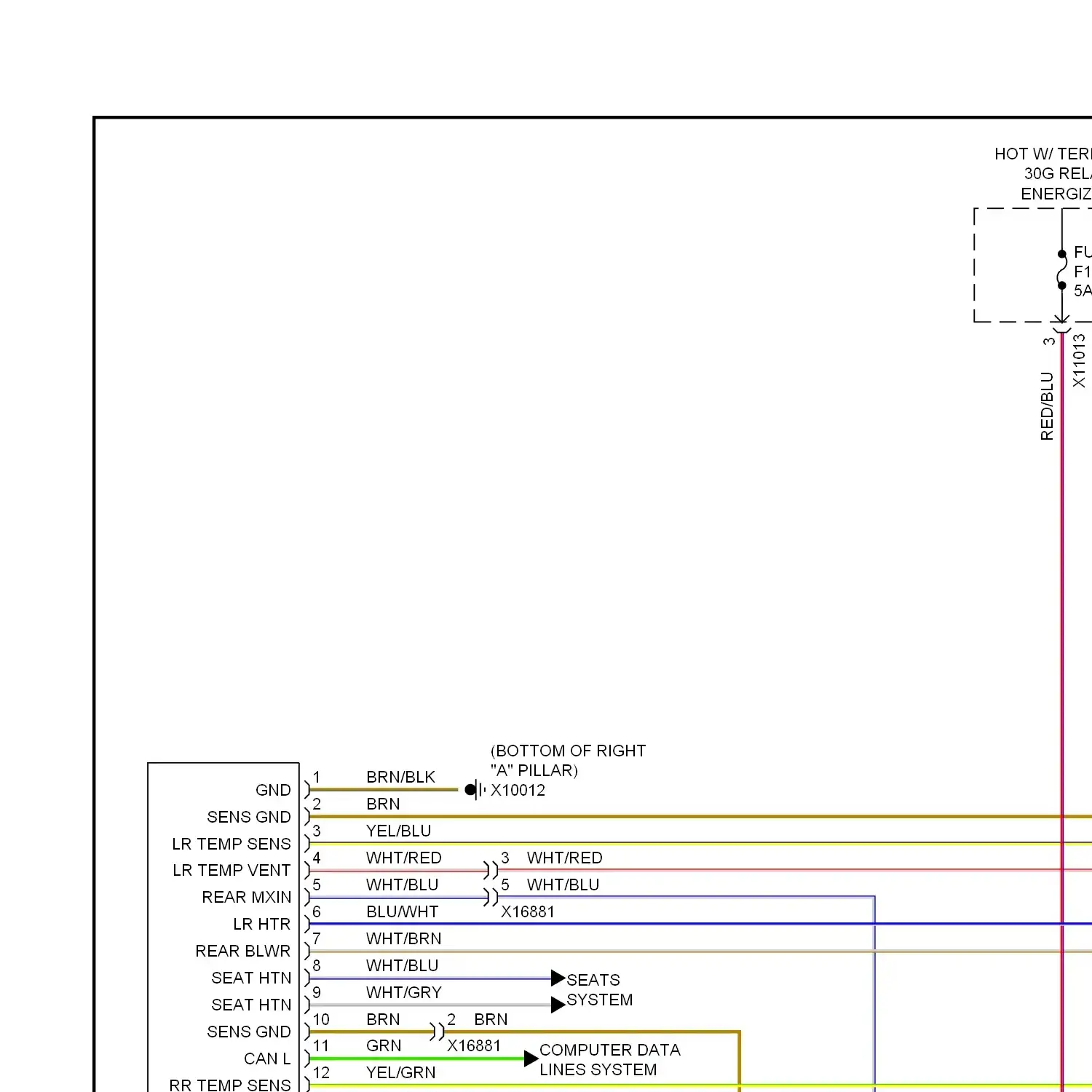
Task: Click the RED/BLU vertical wire label
Action: pyautogui.click(x=1047, y=406)
